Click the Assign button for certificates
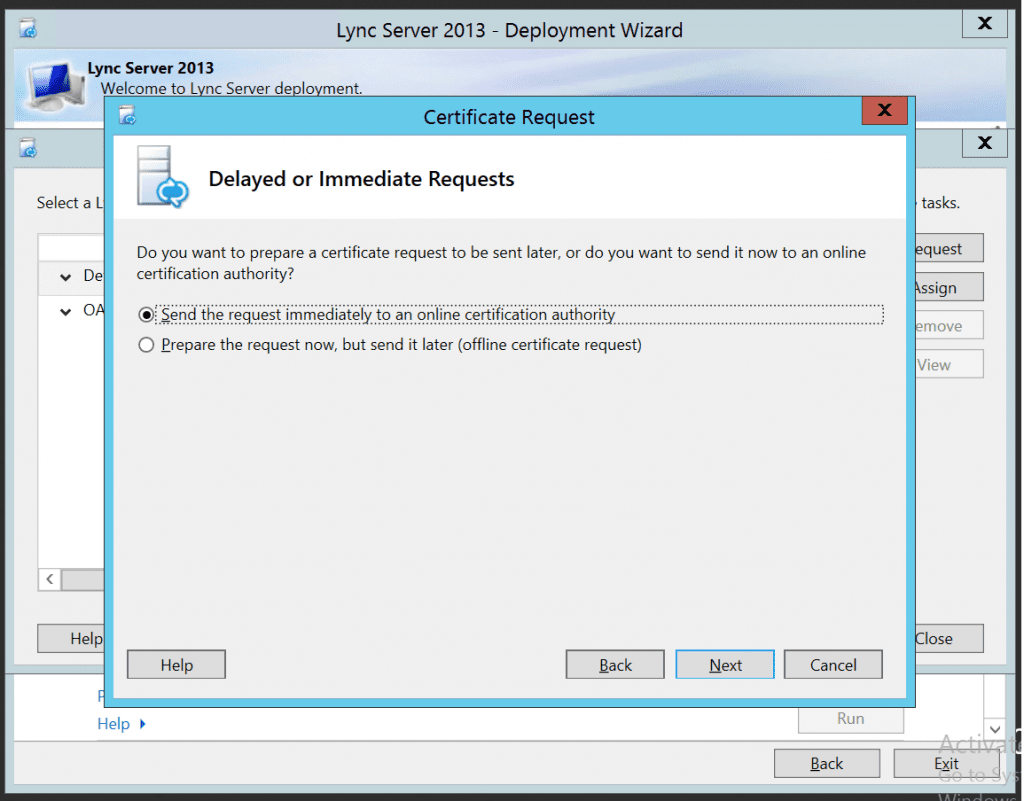 (948, 287)
